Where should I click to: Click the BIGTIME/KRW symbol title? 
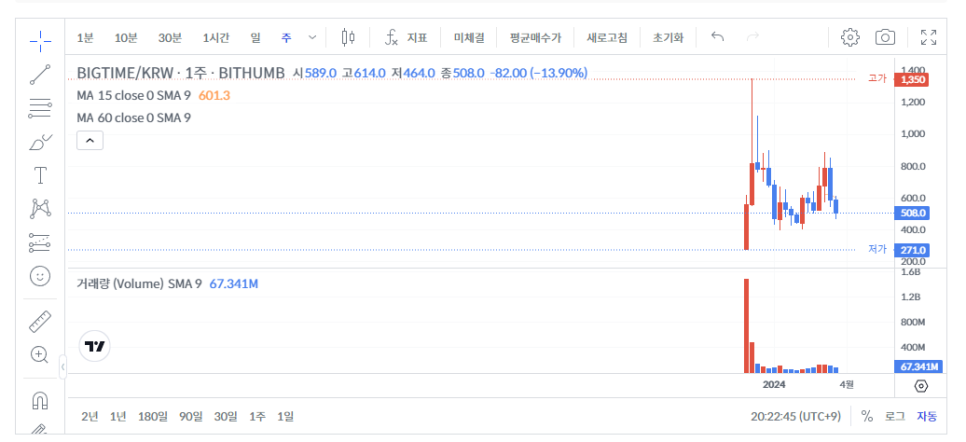pos(181,73)
